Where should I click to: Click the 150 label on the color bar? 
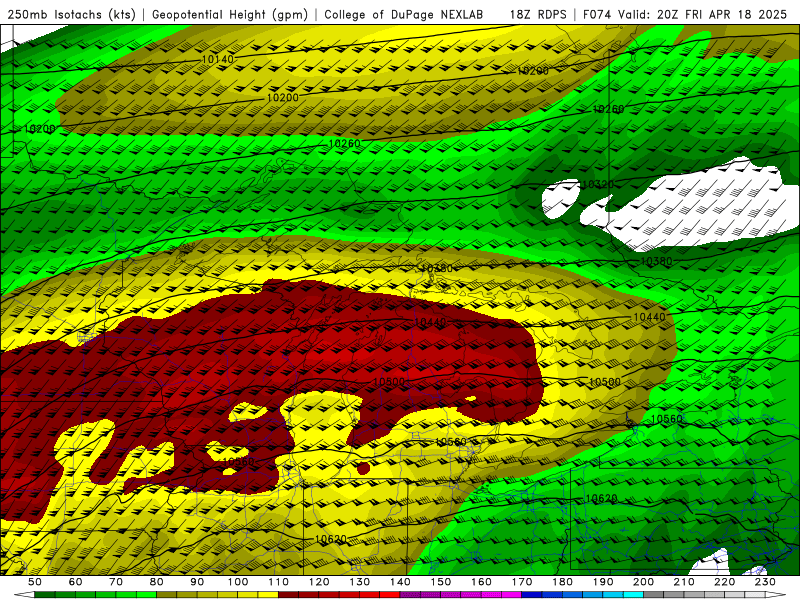pos(441,582)
